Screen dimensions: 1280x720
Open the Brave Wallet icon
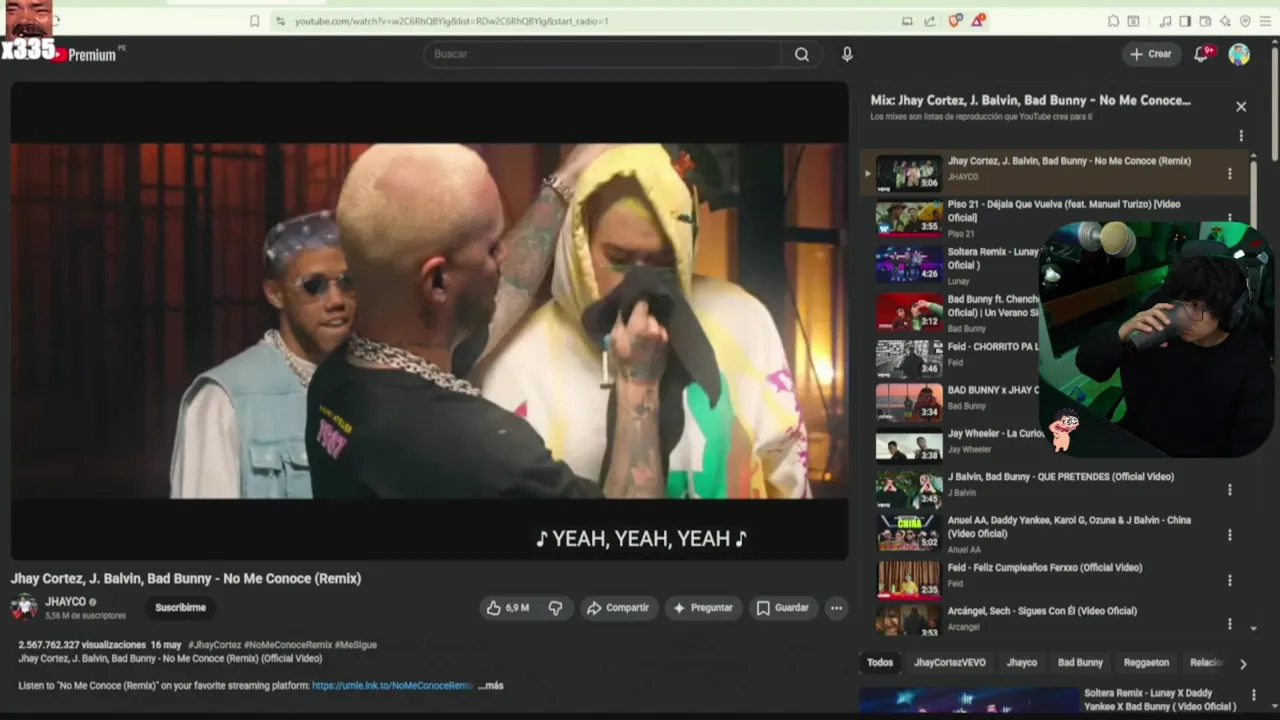click(1205, 21)
